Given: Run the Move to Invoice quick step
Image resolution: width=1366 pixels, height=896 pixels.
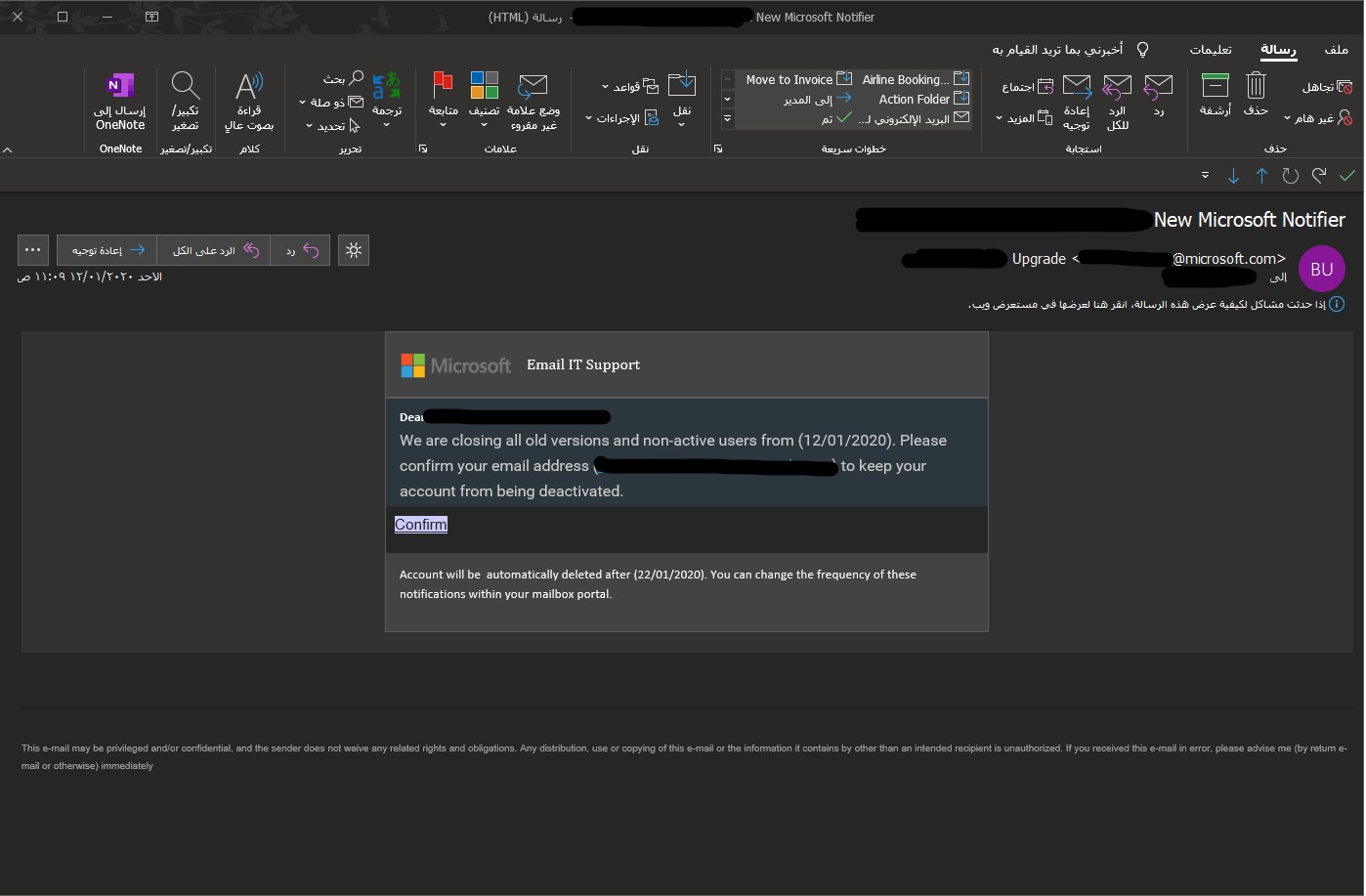Looking at the screenshot, I should click(x=798, y=79).
